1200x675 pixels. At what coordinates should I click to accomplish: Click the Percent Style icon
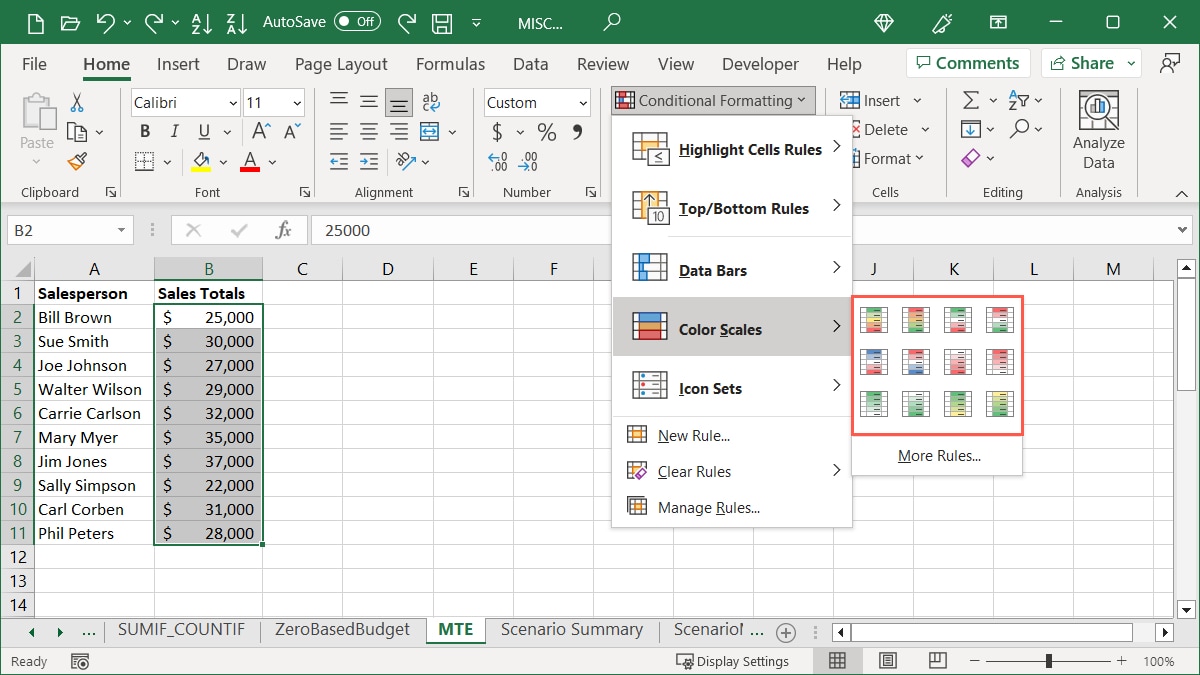point(546,132)
